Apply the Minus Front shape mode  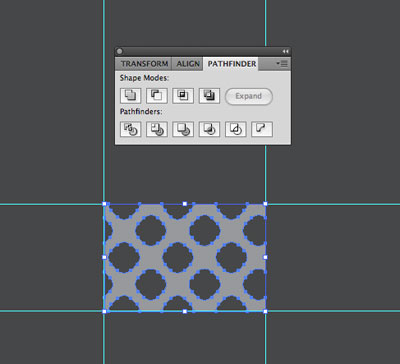click(x=157, y=96)
